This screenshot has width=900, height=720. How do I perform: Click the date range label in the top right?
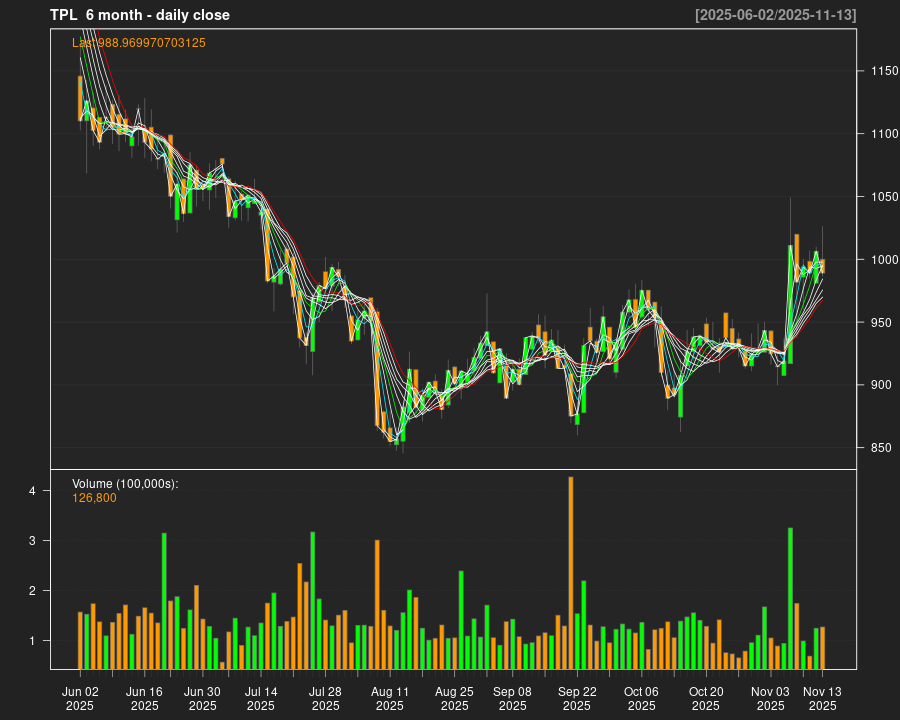click(x=775, y=15)
